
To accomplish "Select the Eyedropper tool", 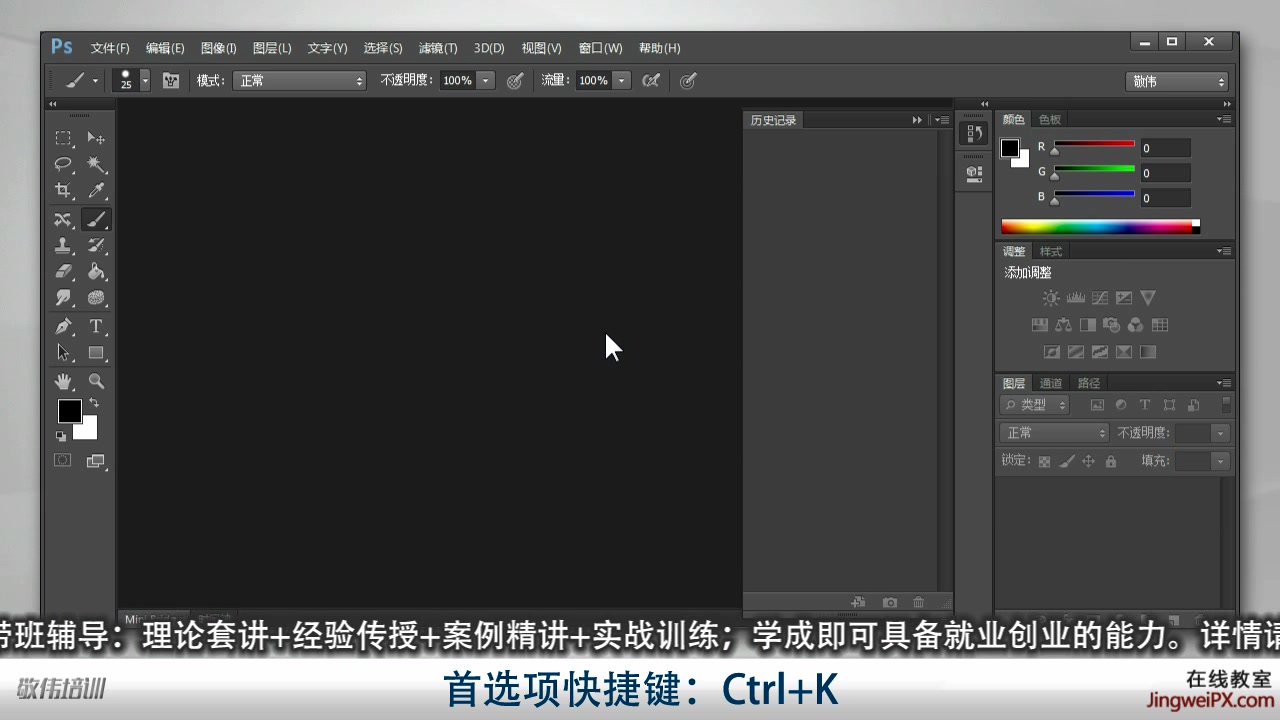I will (96, 190).
